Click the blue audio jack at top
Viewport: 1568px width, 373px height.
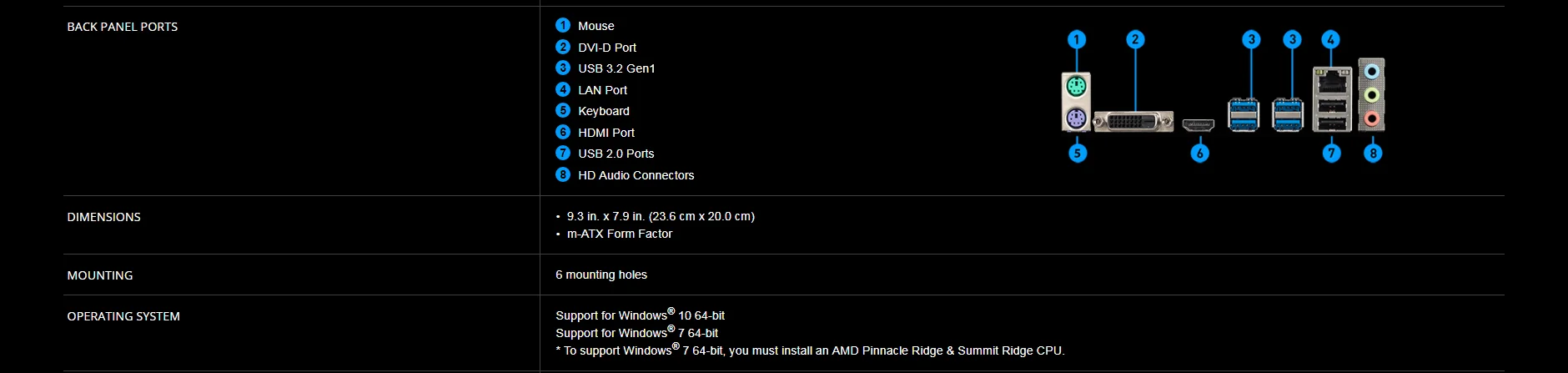coord(1372,72)
